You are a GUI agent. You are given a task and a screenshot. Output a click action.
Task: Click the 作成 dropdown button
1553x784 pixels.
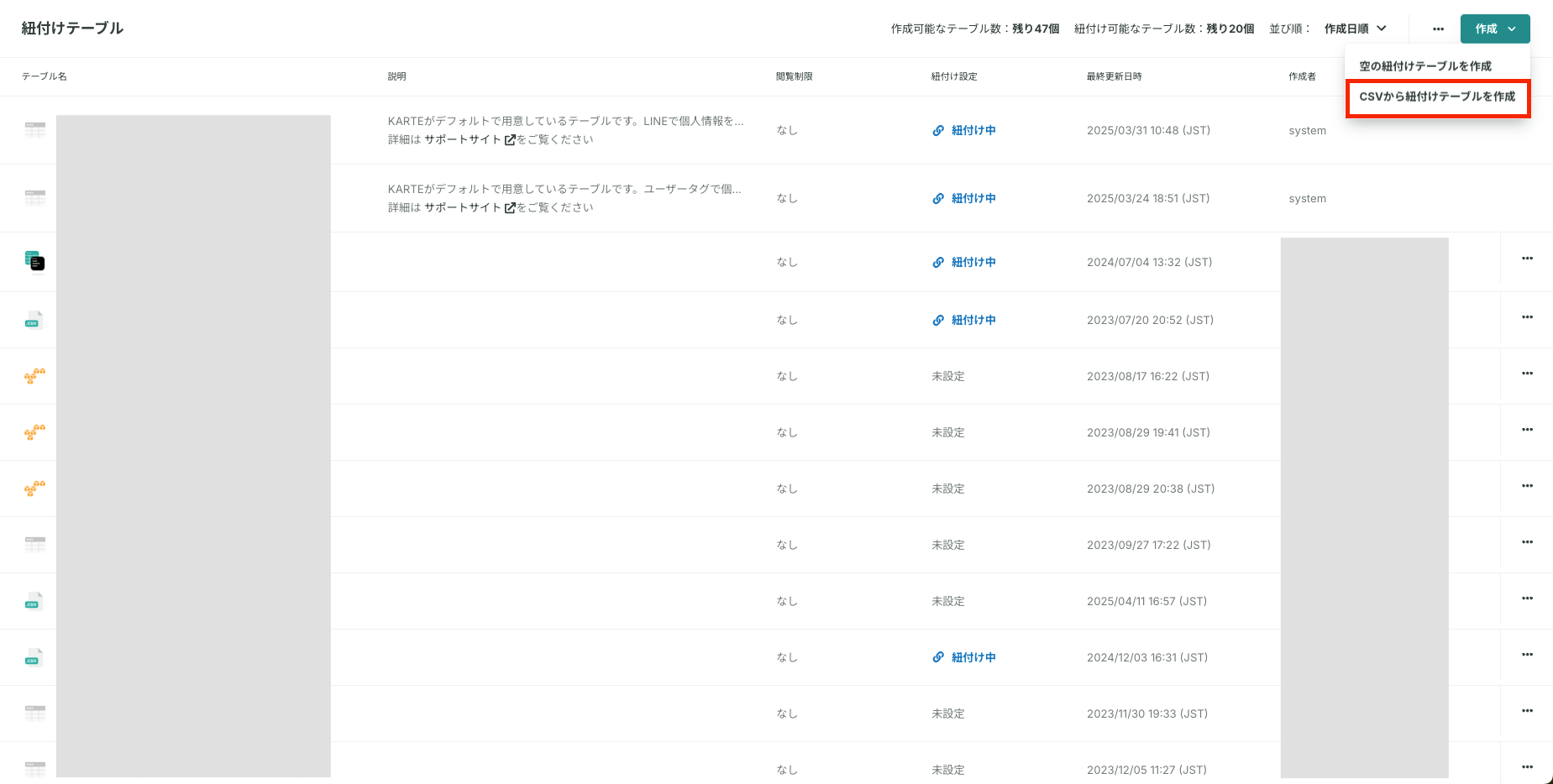tap(1495, 29)
